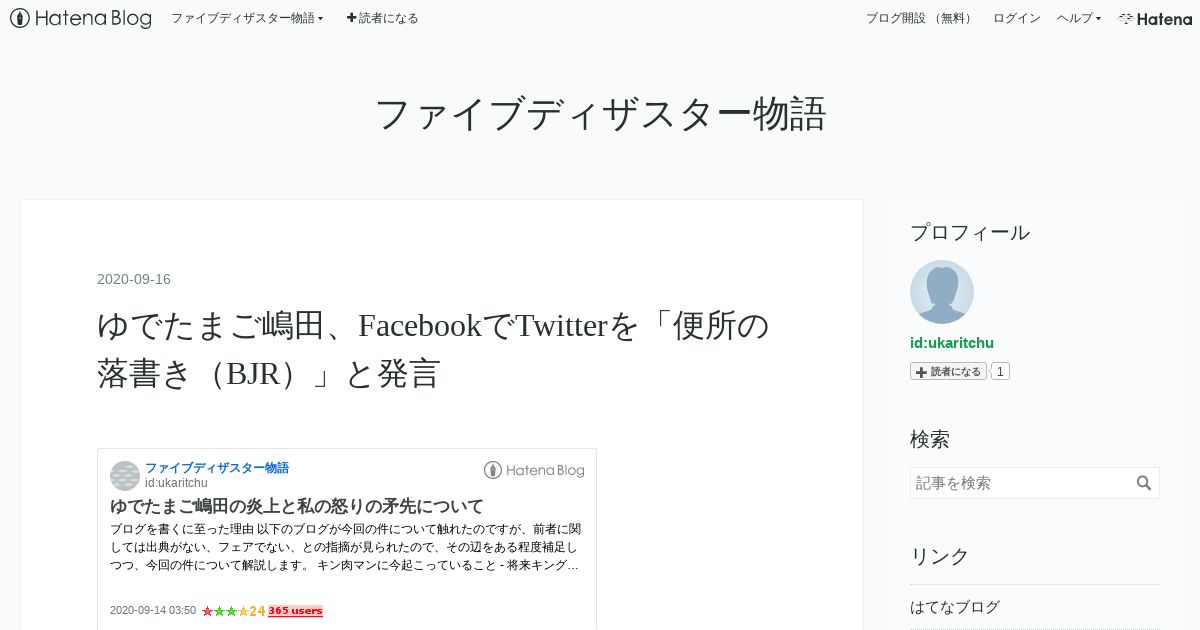Click the ログイン link
The height and width of the screenshot is (630, 1200).
[1016, 18]
